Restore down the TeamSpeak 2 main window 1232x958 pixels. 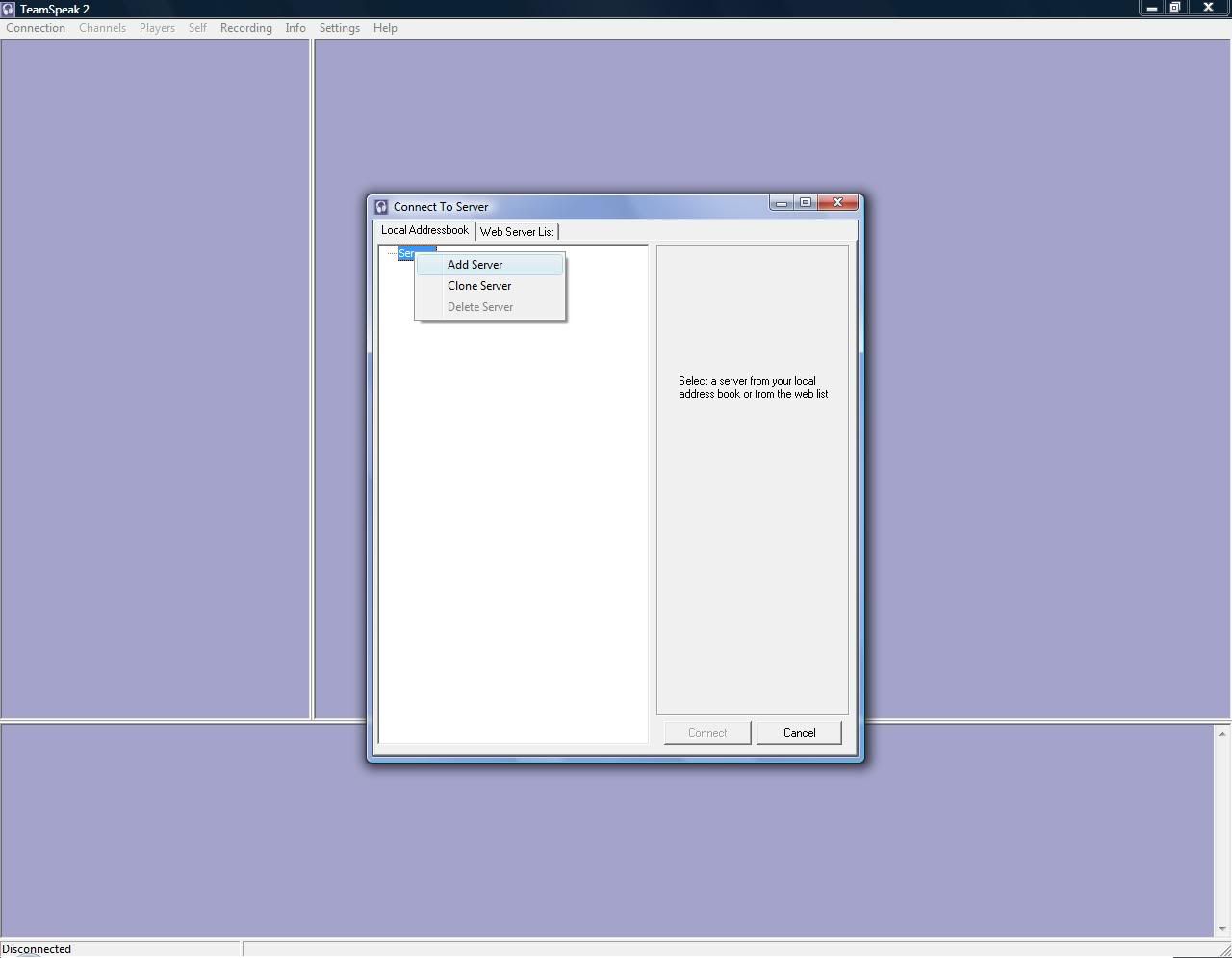click(x=1175, y=8)
